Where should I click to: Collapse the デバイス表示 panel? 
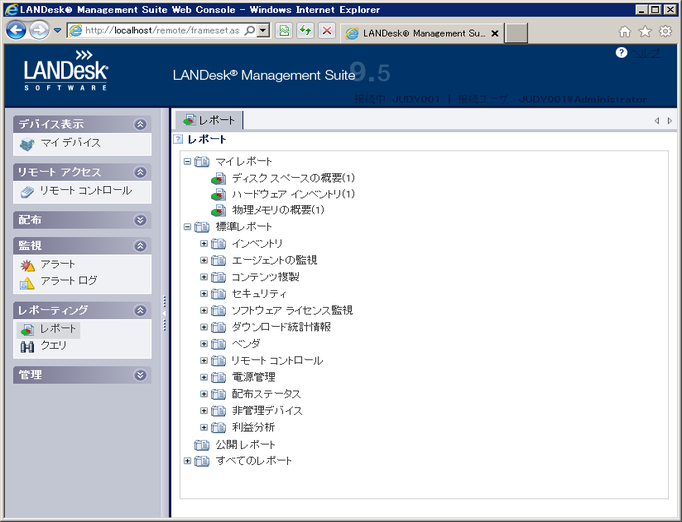click(140, 124)
